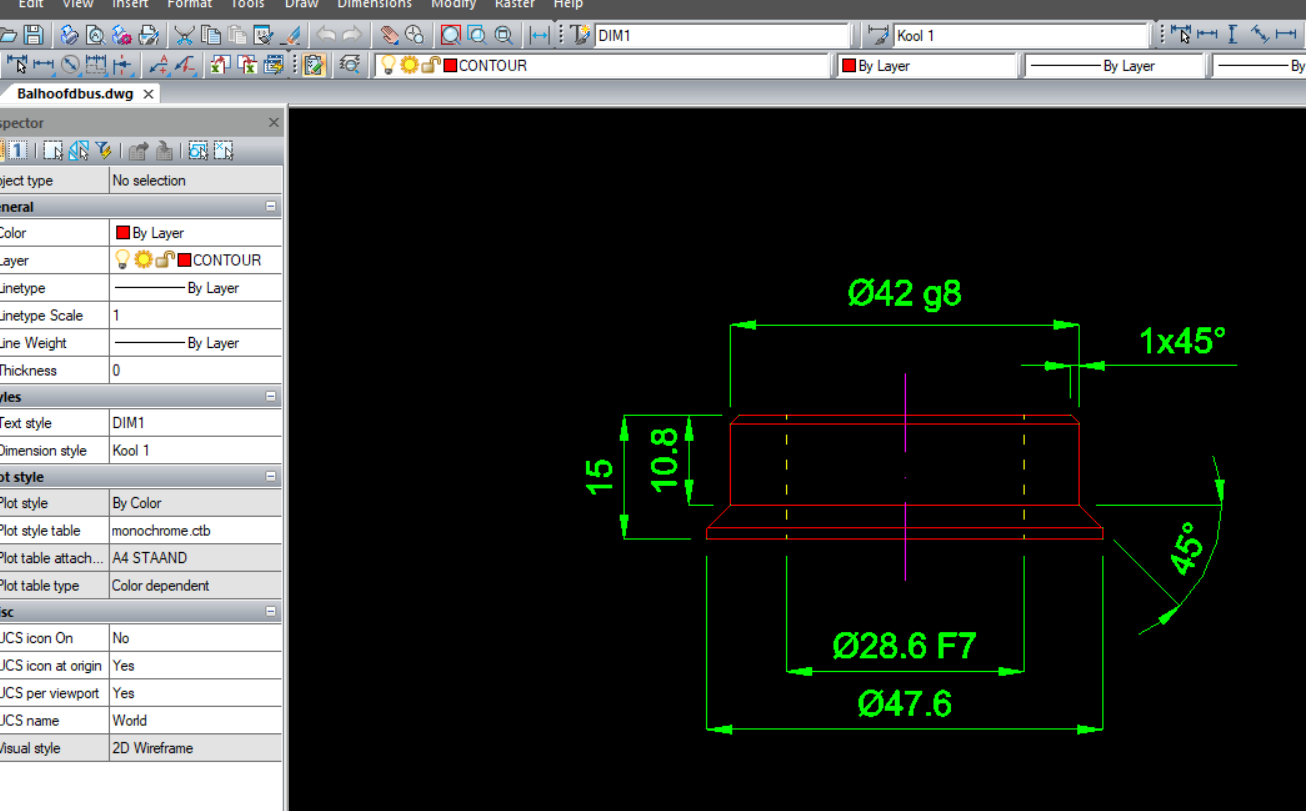Click the Undo arrow

pos(326,35)
